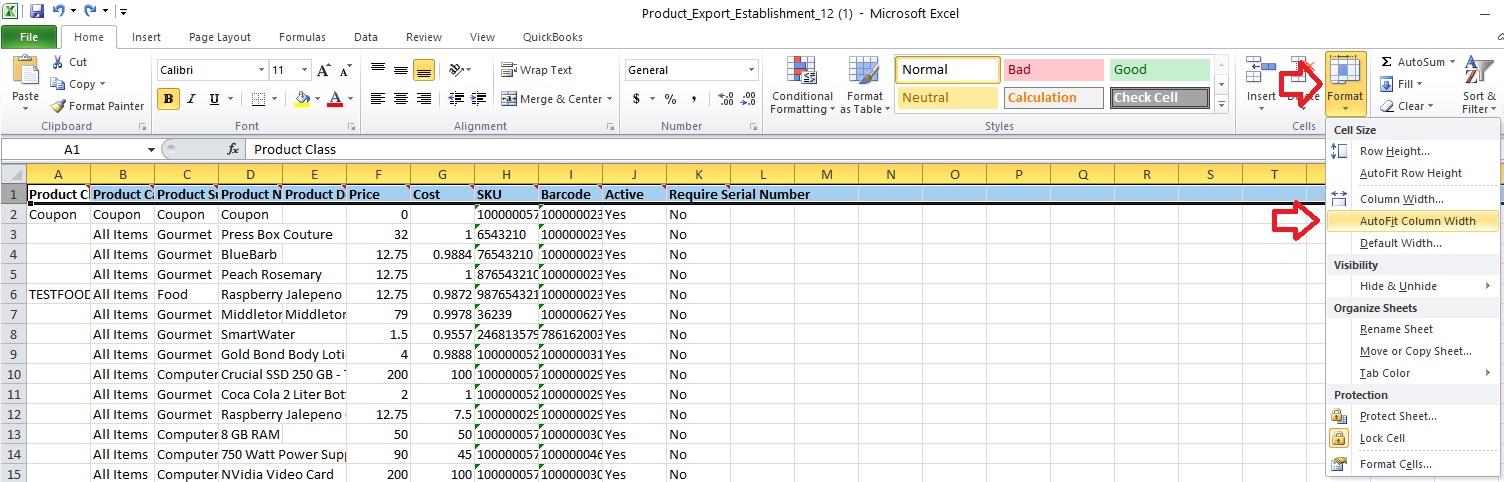
Task: Apply italic formatting
Action: click(192, 99)
